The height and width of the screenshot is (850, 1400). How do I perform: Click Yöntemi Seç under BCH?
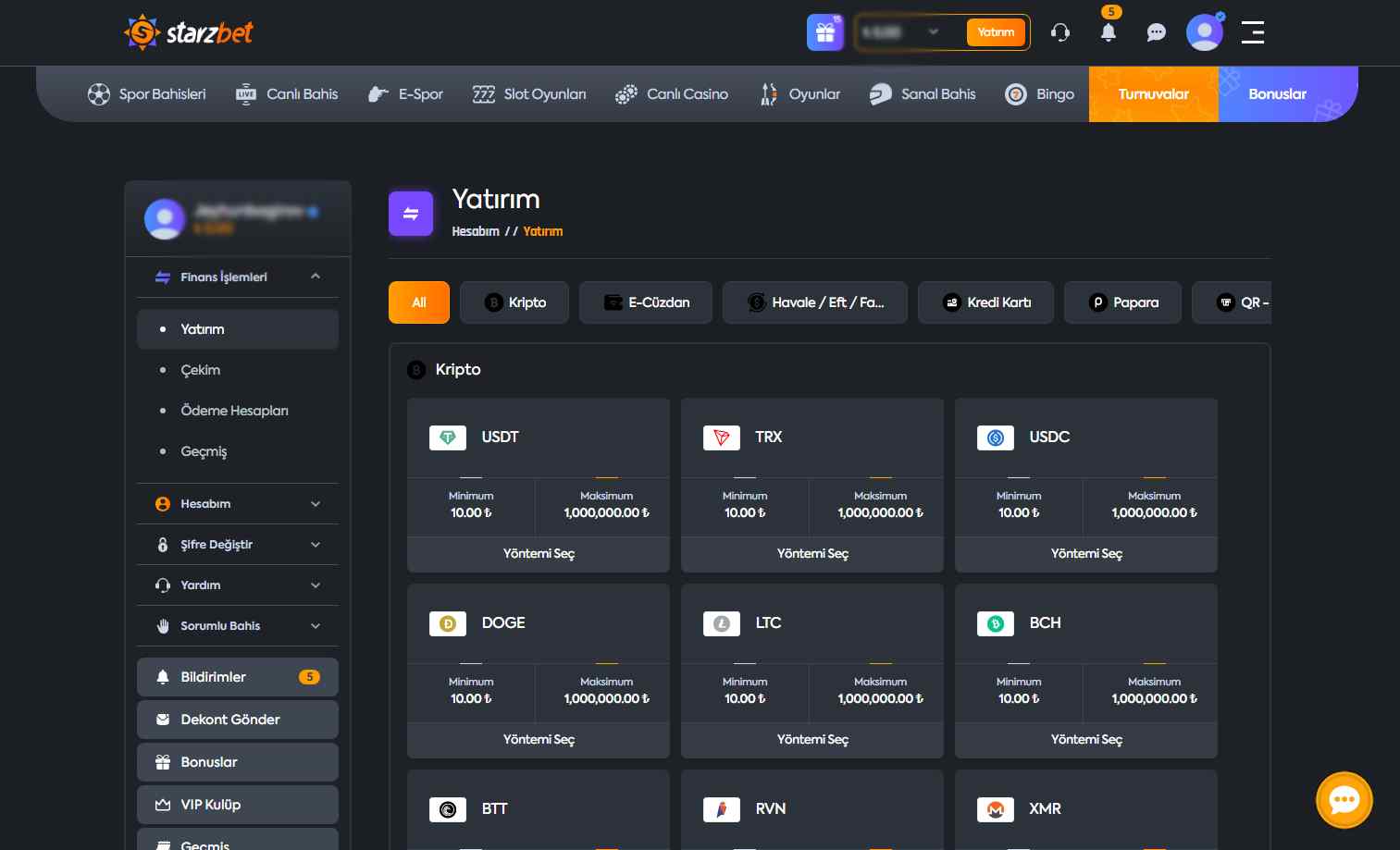pos(1086,740)
